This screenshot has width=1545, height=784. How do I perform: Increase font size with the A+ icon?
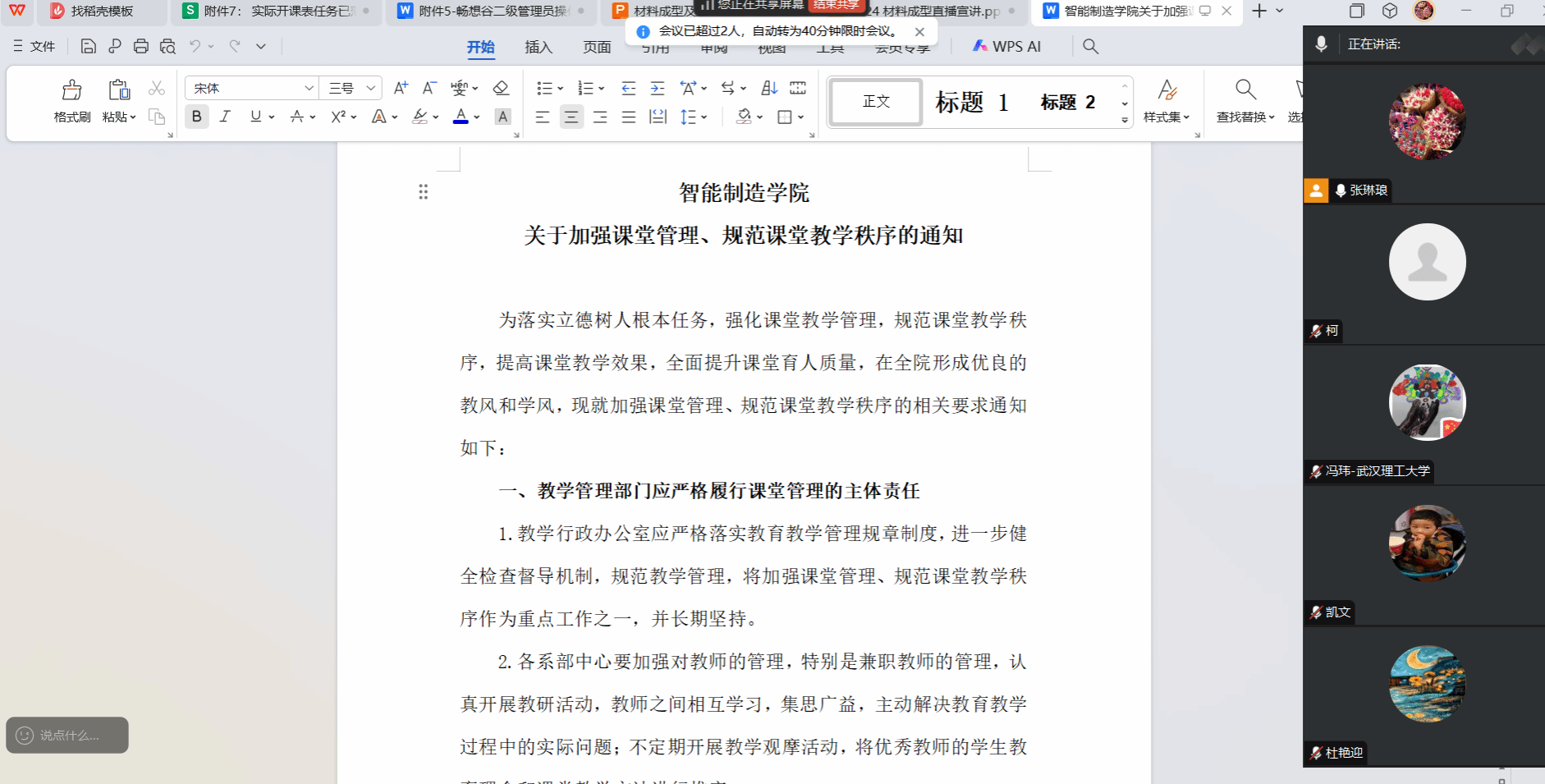pyautogui.click(x=401, y=88)
